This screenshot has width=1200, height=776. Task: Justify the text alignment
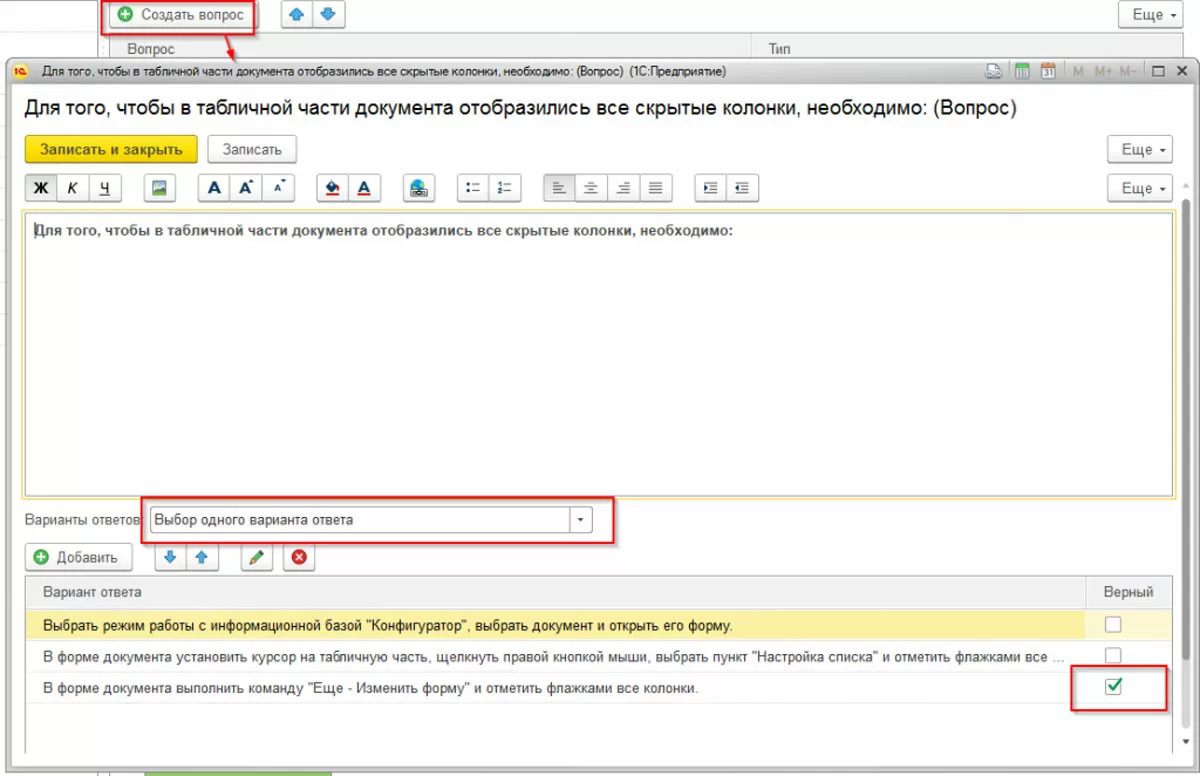pyautogui.click(x=656, y=188)
